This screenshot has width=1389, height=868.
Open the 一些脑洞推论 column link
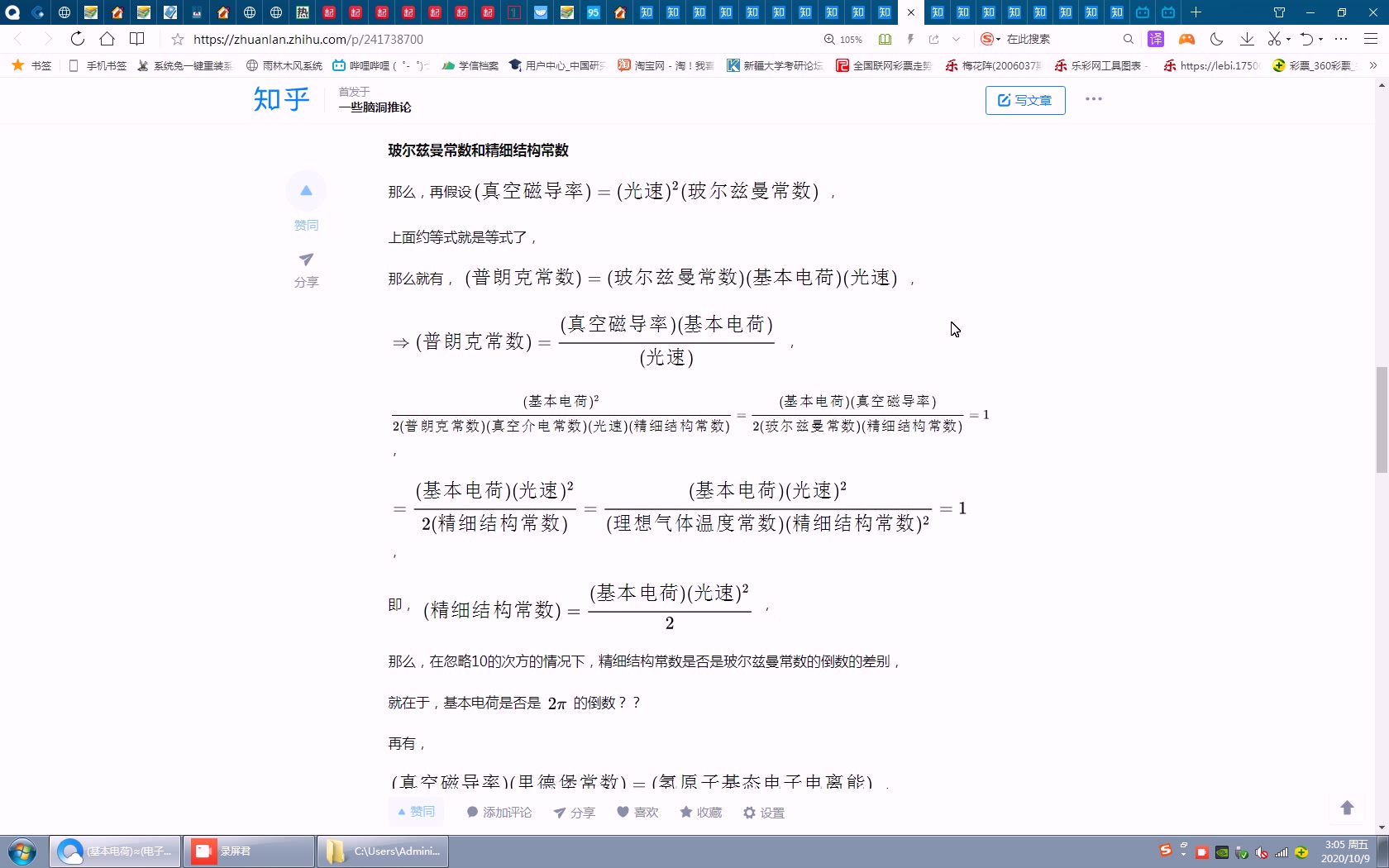coord(375,107)
